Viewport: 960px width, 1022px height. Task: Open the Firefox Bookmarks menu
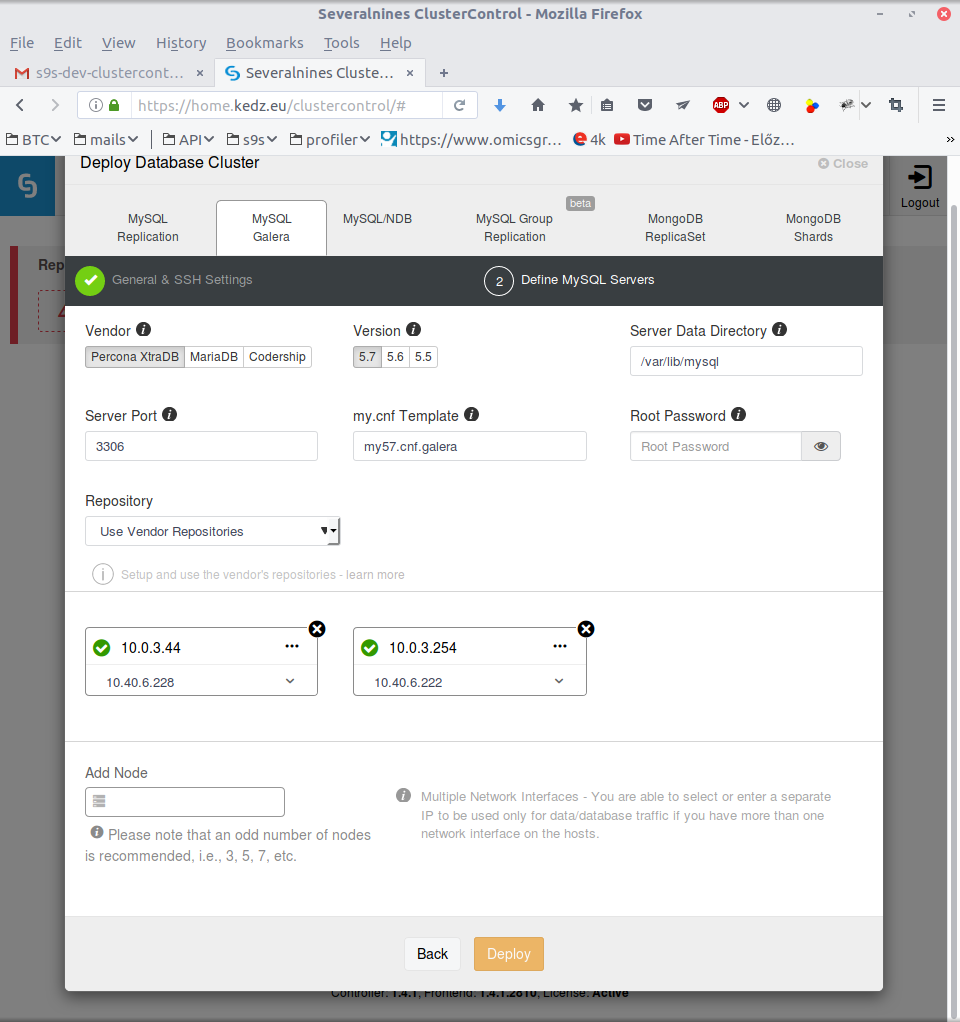(265, 43)
